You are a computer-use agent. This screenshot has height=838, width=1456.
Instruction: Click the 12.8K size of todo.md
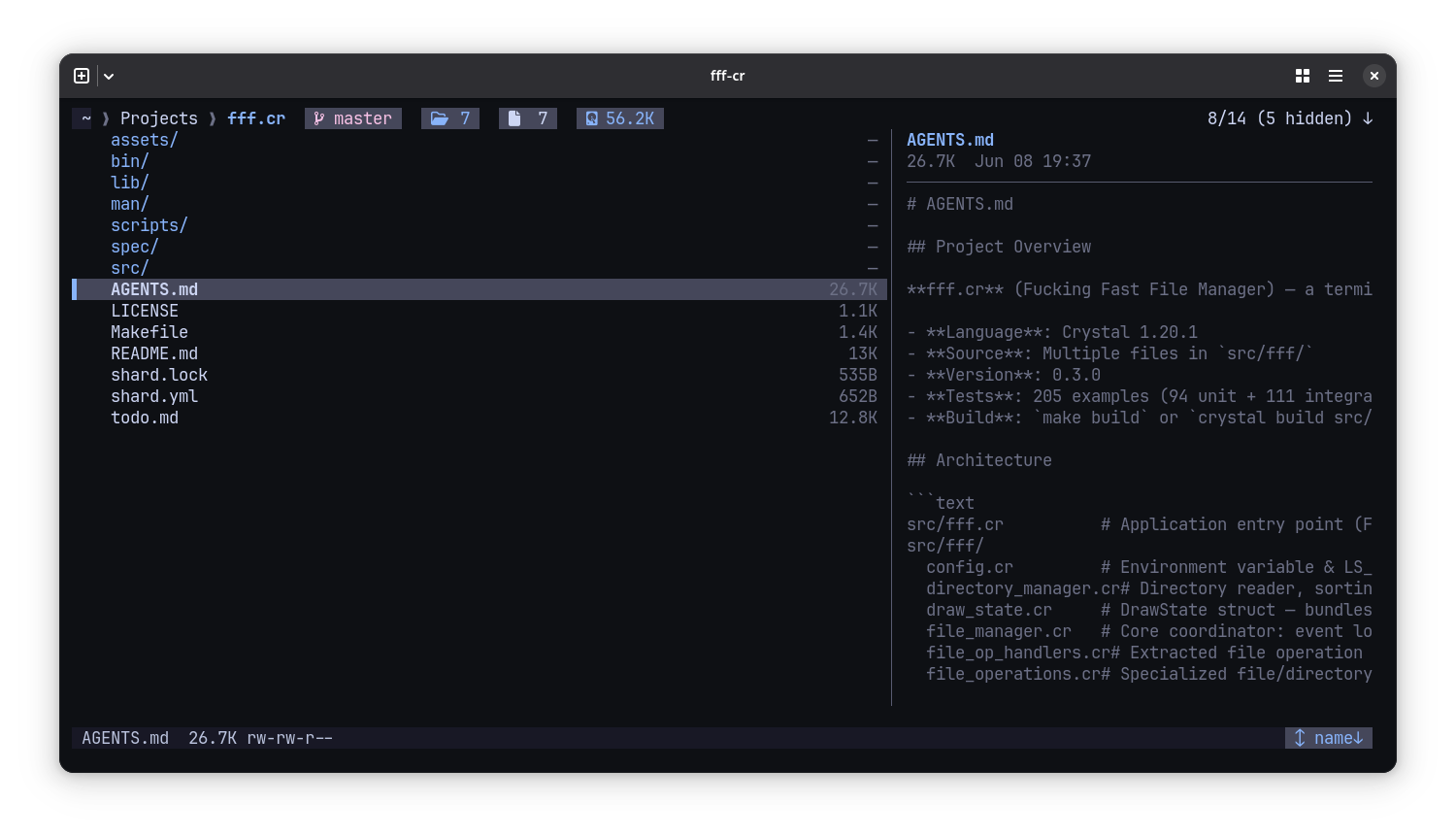(853, 418)
